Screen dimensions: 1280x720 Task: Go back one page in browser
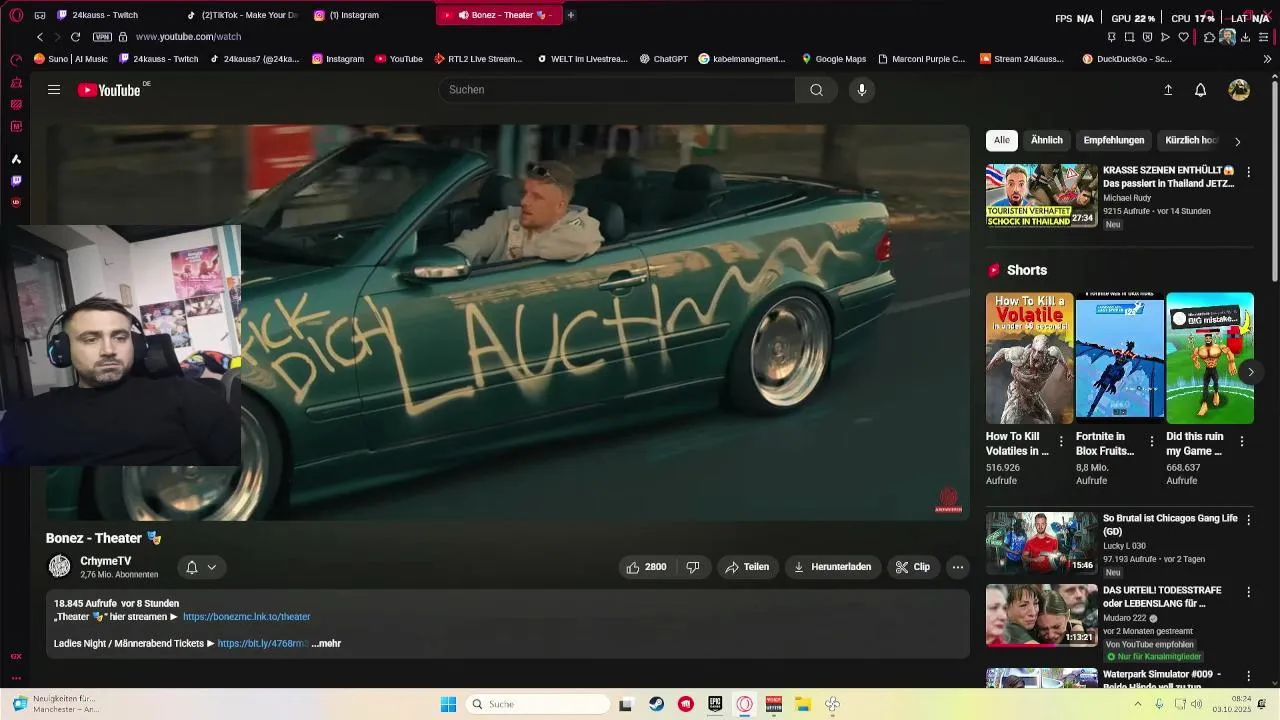(40, 37)
